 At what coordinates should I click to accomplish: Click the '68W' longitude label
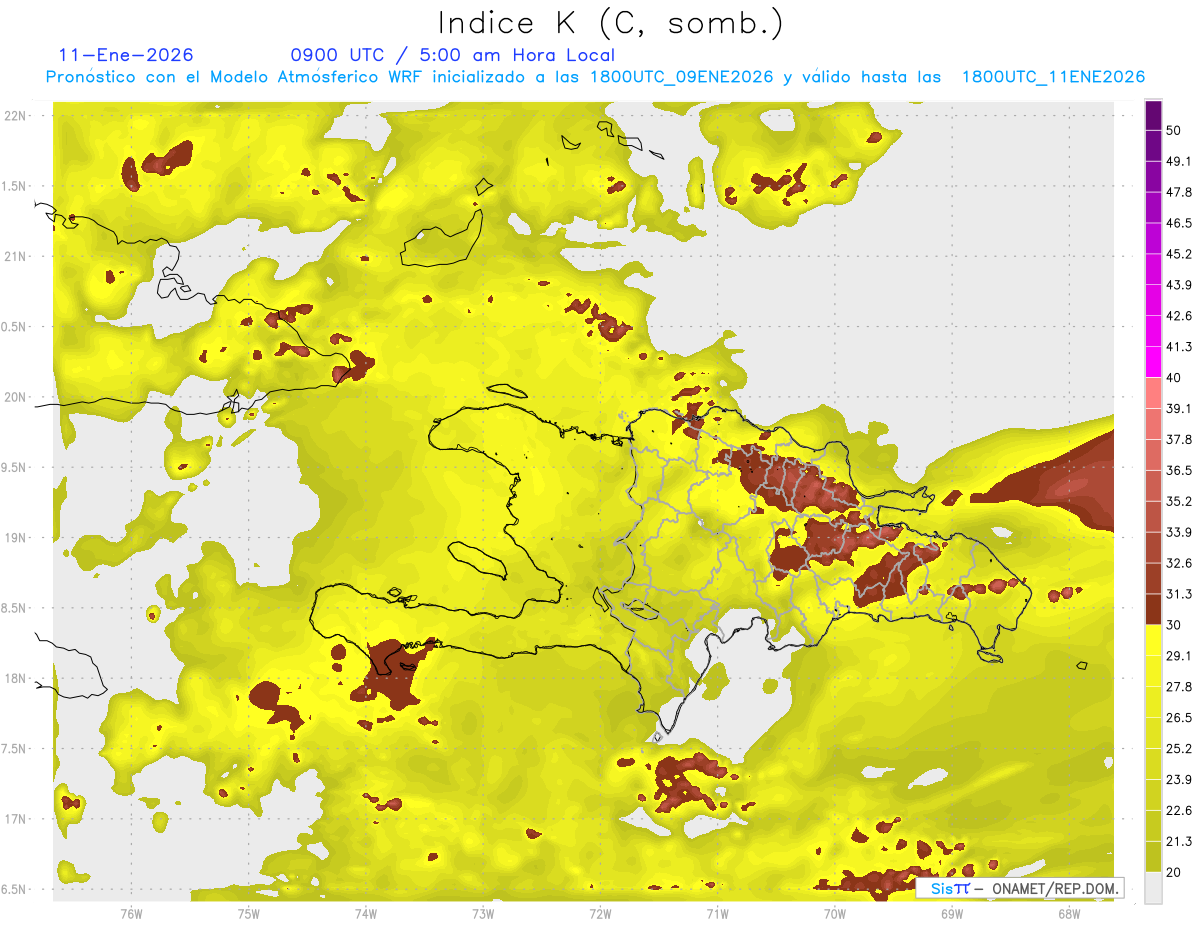point(1069,913)
